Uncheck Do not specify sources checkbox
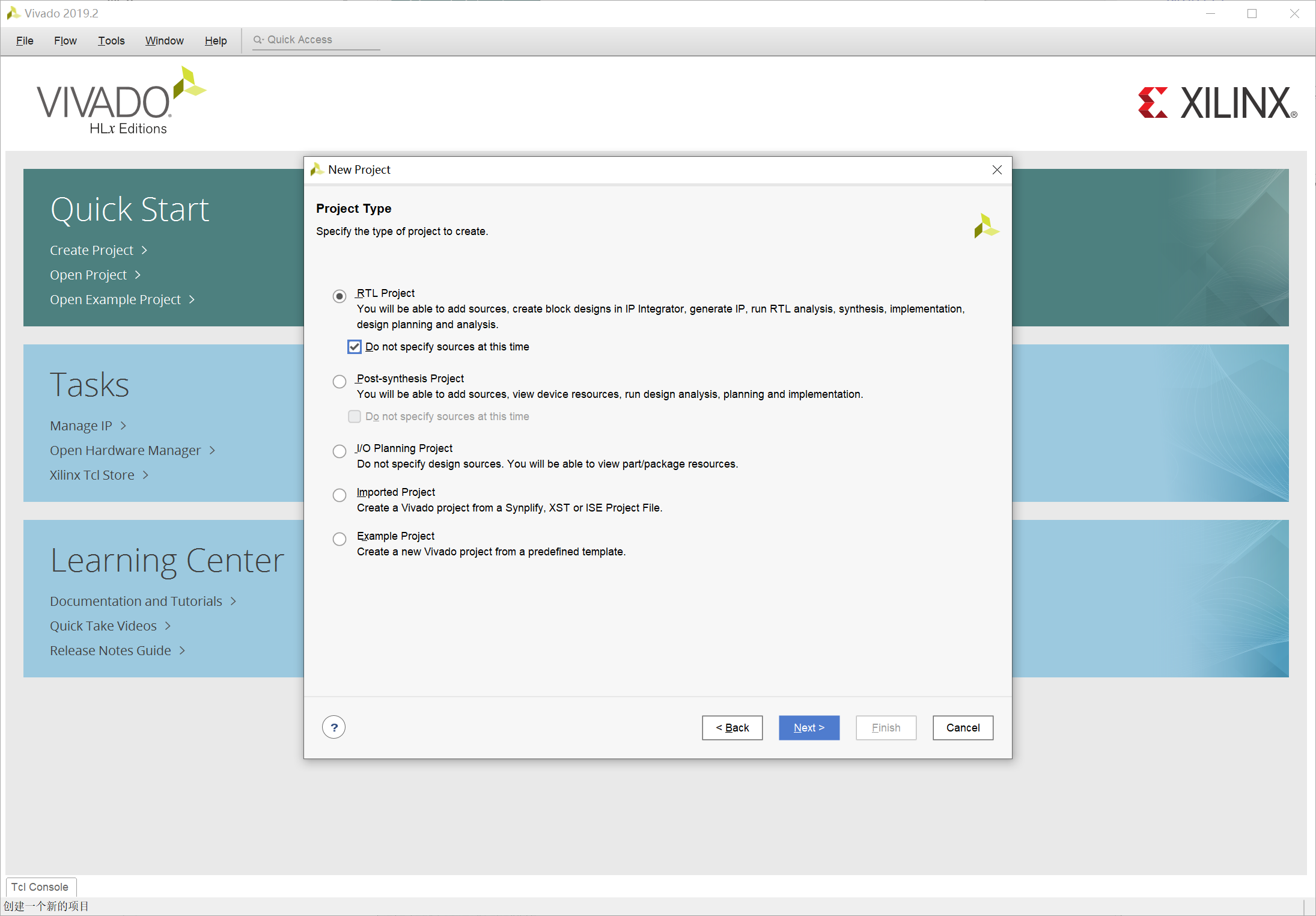Image resolution: width=1316 pixels, height=916 pixels. (x=355, y=347)
